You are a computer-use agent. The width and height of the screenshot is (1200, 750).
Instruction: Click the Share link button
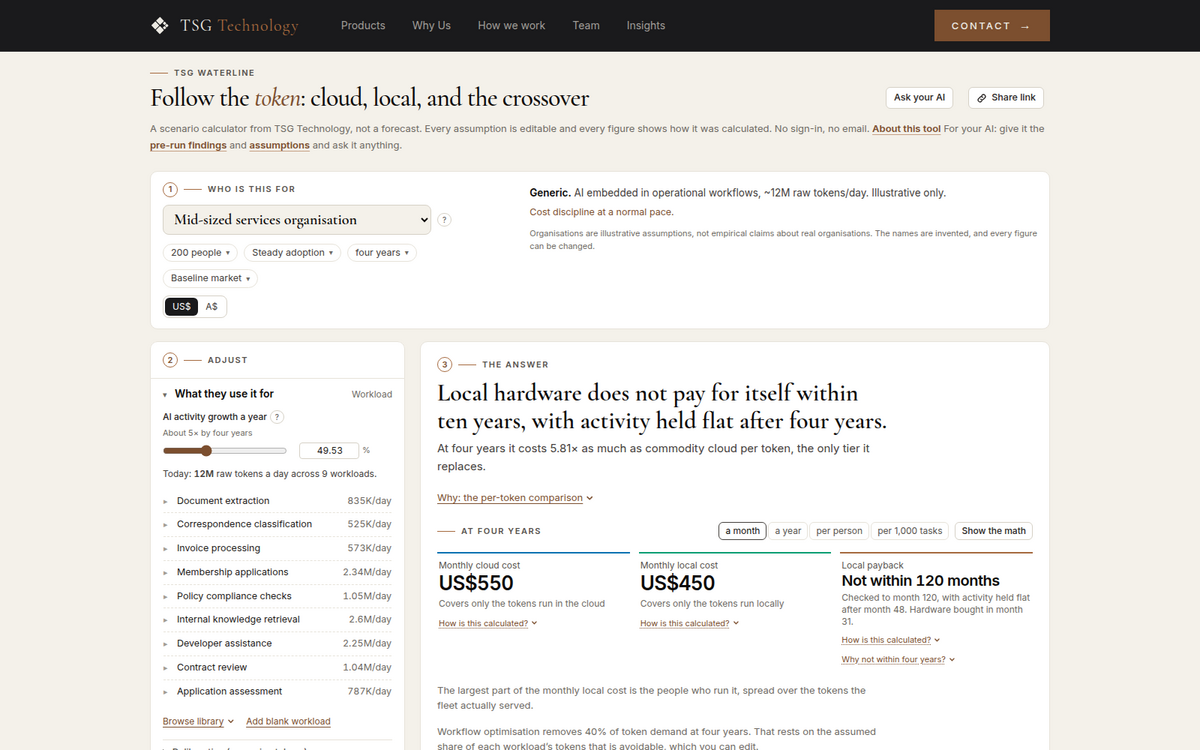tap(1006, 98)
